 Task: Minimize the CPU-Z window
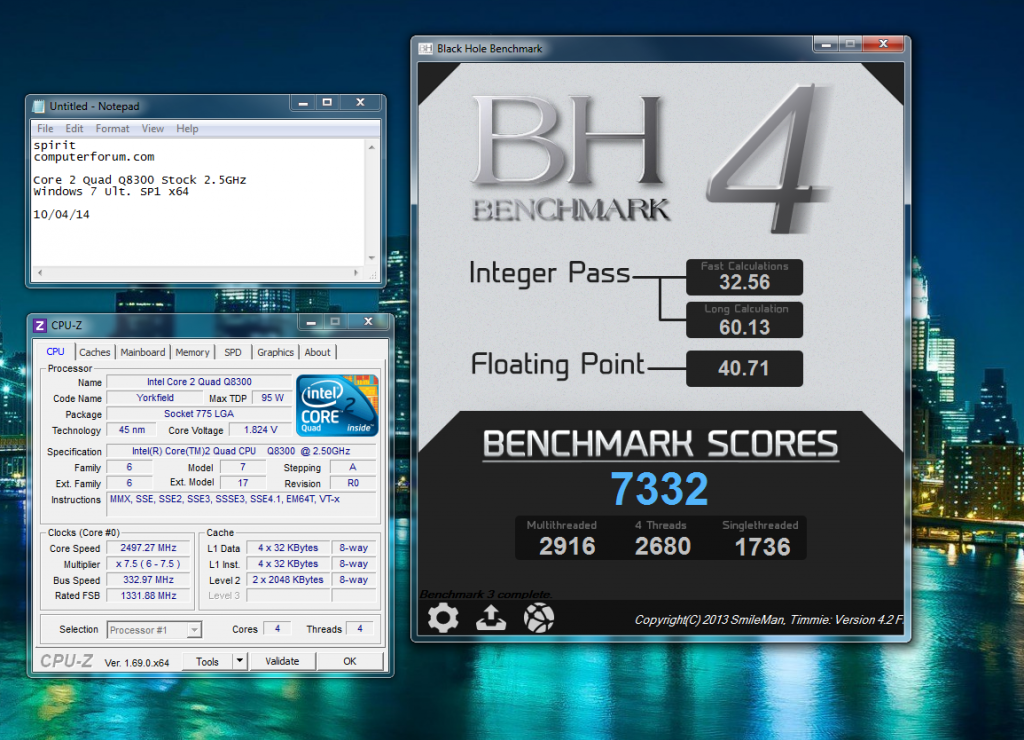click(x=311, y=321)
